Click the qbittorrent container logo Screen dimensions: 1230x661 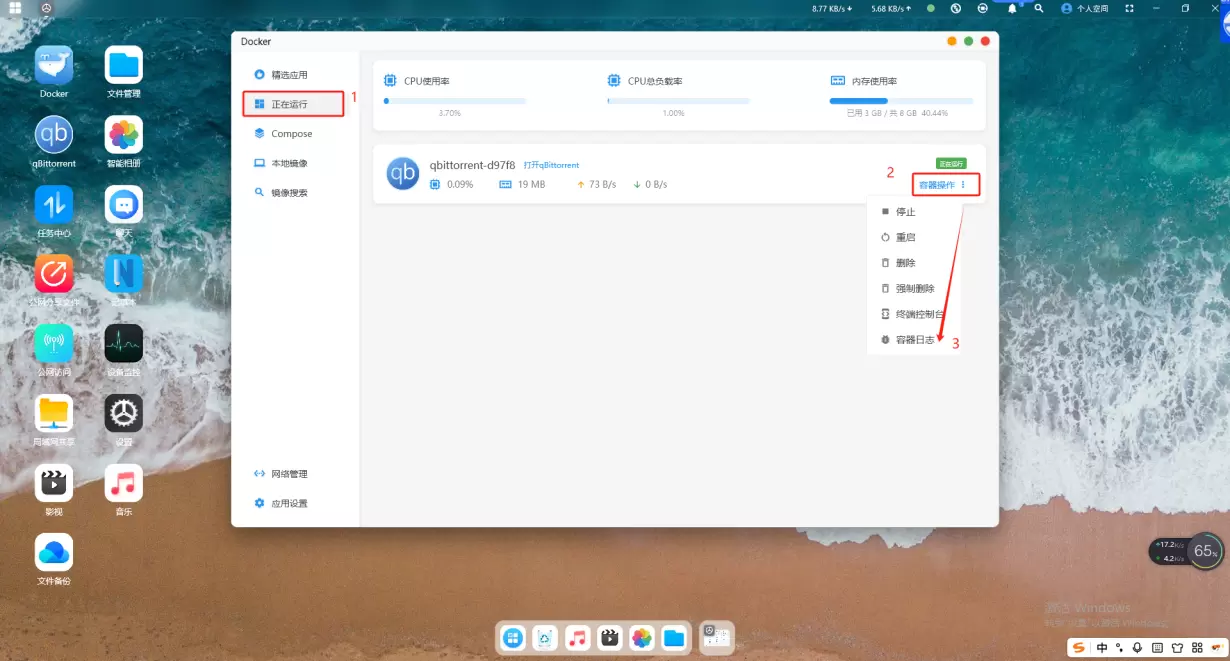[402, 174]
